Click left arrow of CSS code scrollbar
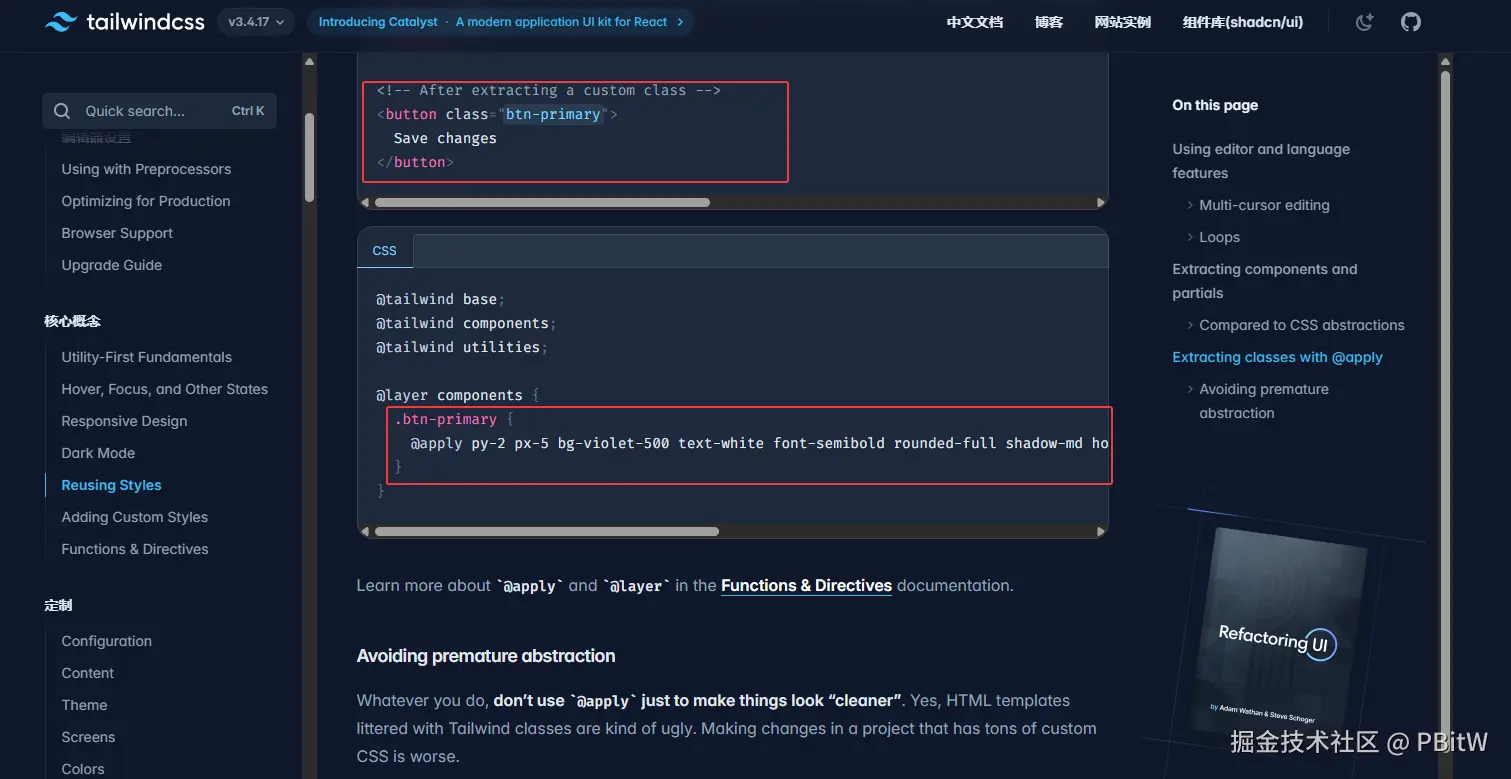 [365, 531]
